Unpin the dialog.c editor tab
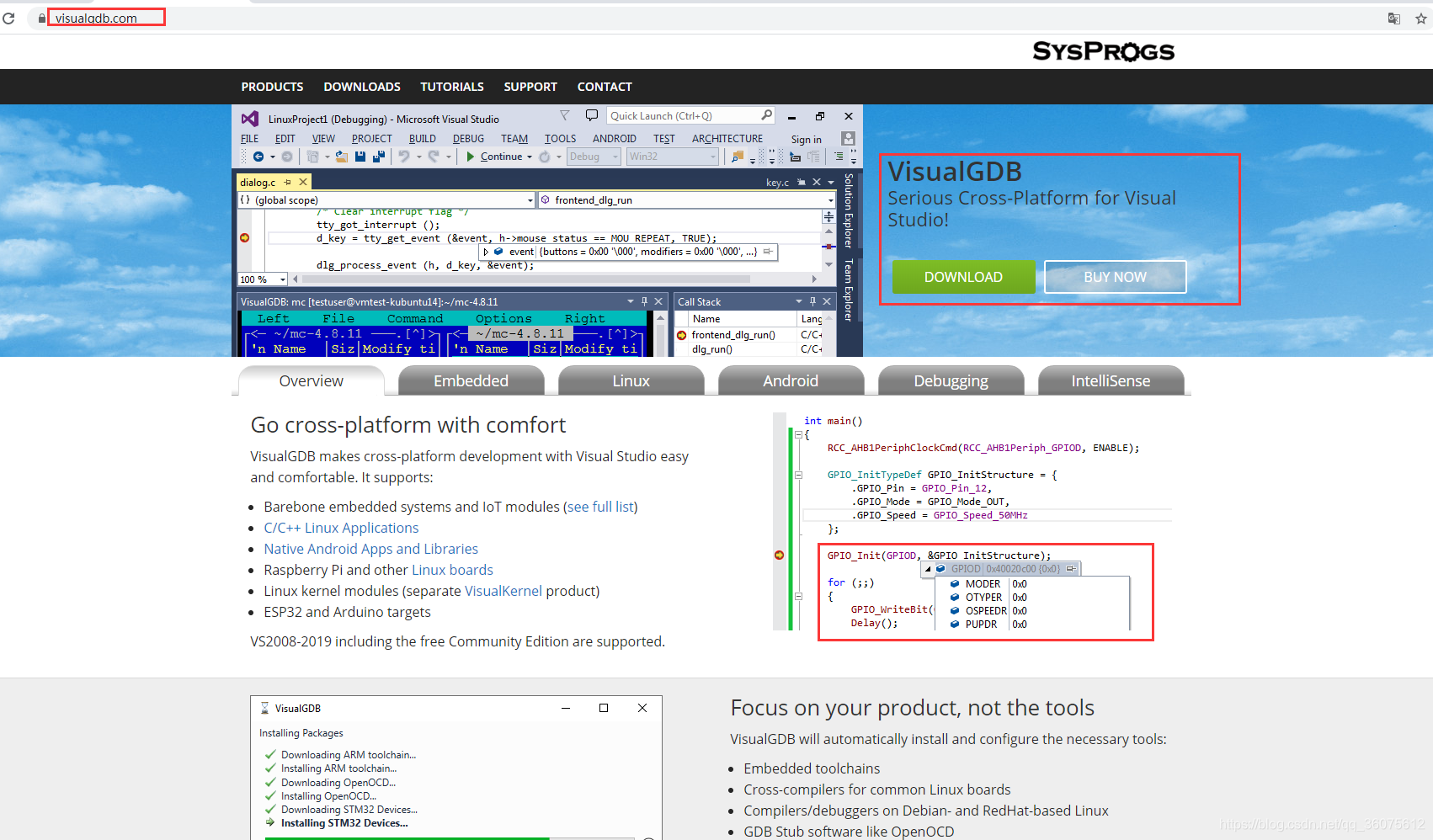Screen dimensions: 1433x840 (288, 181)
